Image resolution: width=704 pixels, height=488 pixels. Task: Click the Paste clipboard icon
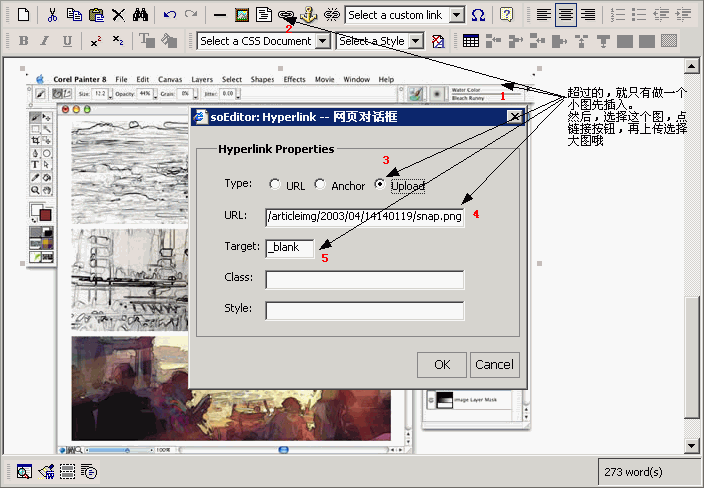[x=96, y=15]
